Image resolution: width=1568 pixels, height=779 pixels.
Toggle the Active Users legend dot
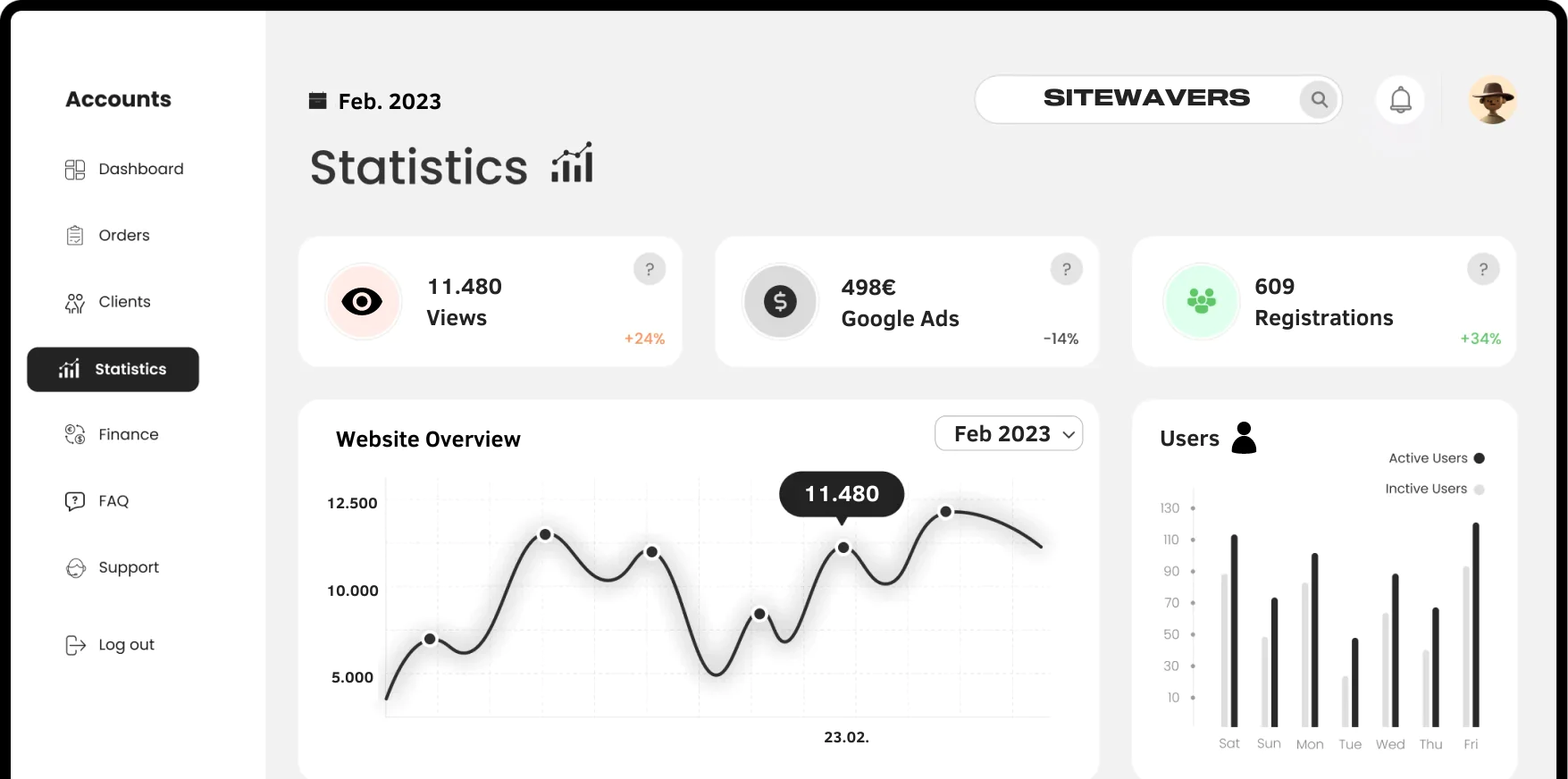[1479, 458]
